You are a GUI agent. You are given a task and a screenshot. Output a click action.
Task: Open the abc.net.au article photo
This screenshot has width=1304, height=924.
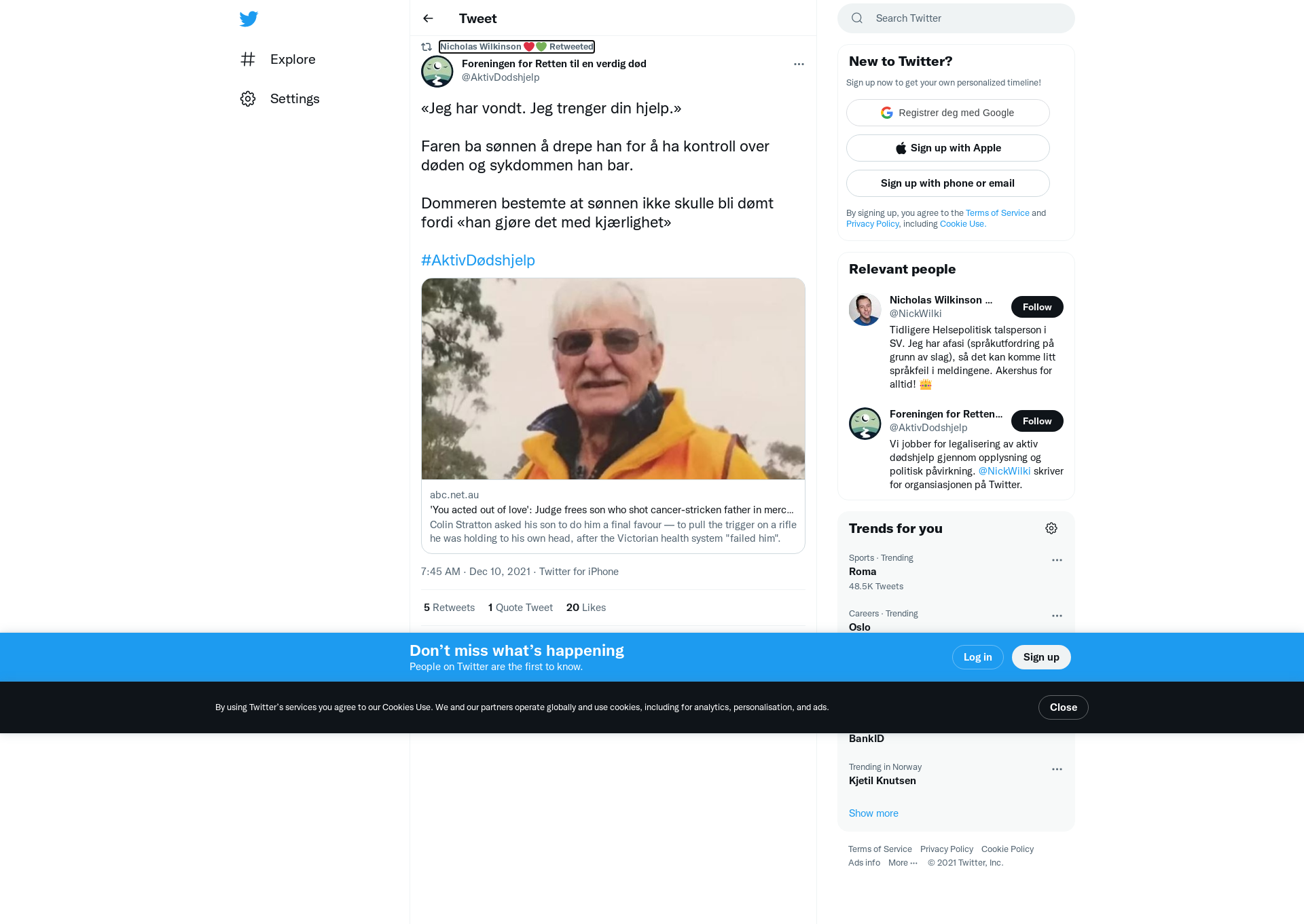click(x=613, y=379)
